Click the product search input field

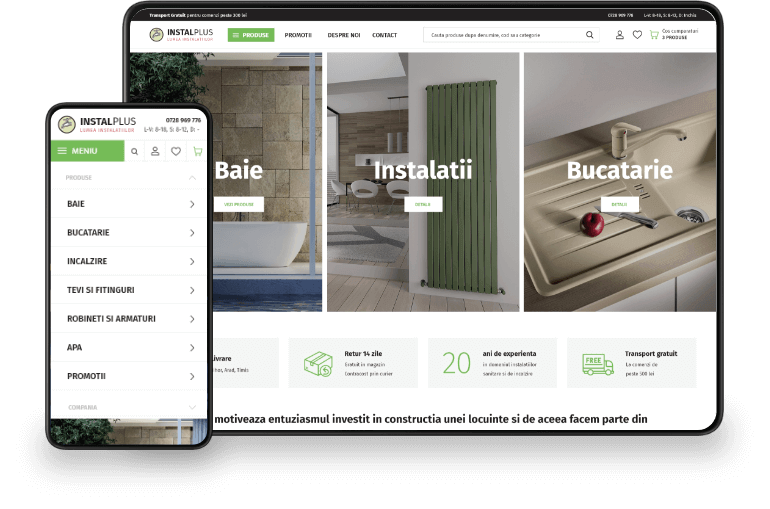click(504, 35)
